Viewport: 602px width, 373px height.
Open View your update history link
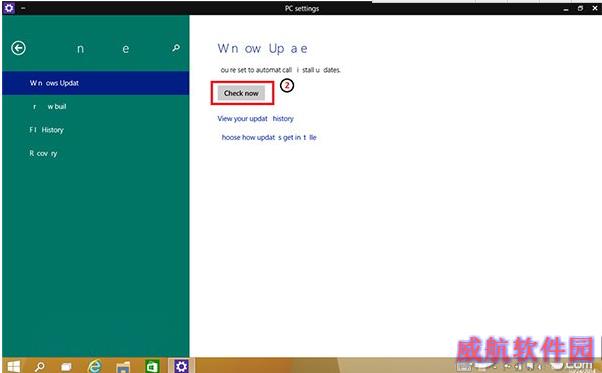coord(255,119)
